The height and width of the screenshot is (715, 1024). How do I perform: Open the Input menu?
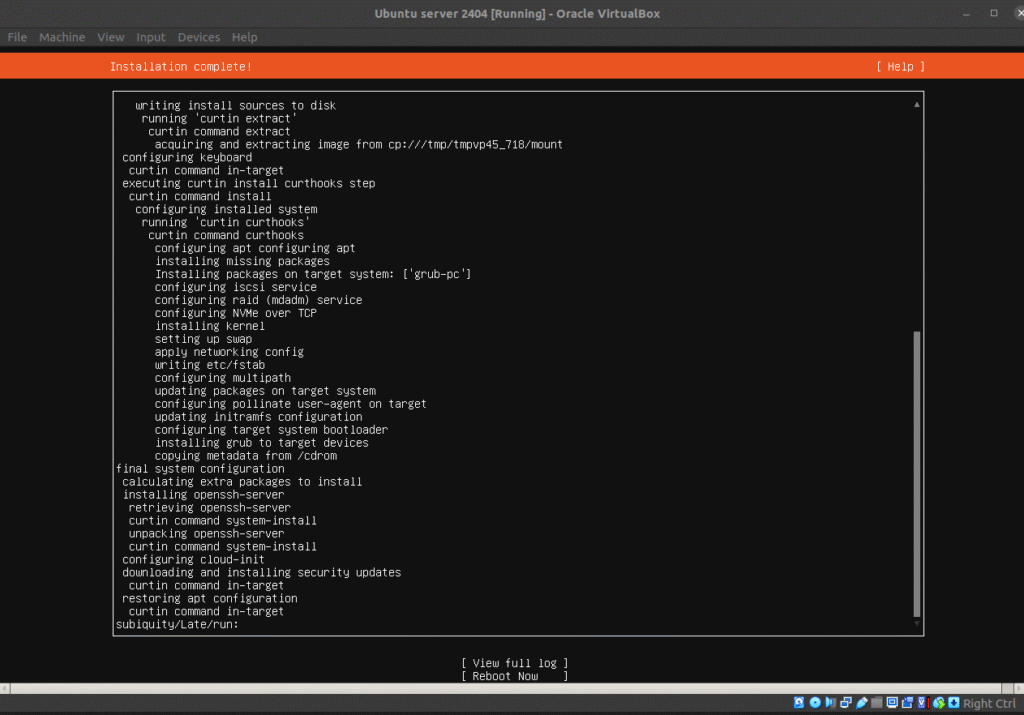click(x=151, y=37)
